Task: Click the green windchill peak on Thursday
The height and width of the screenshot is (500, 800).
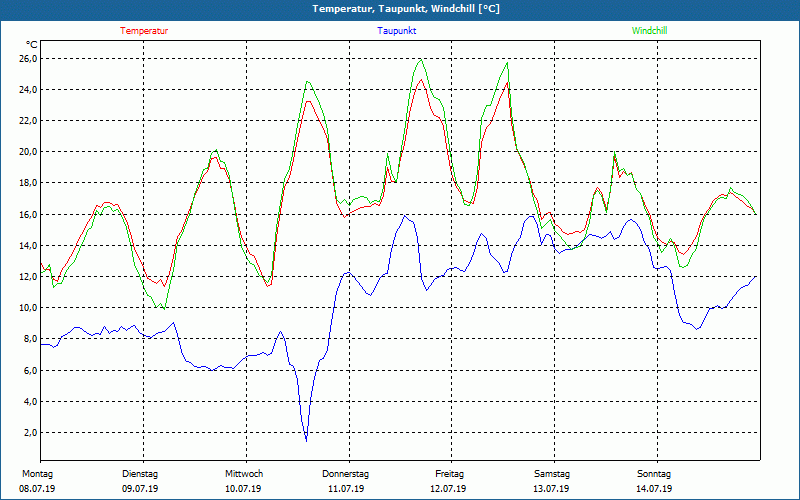Action: [x=421, y=60]
